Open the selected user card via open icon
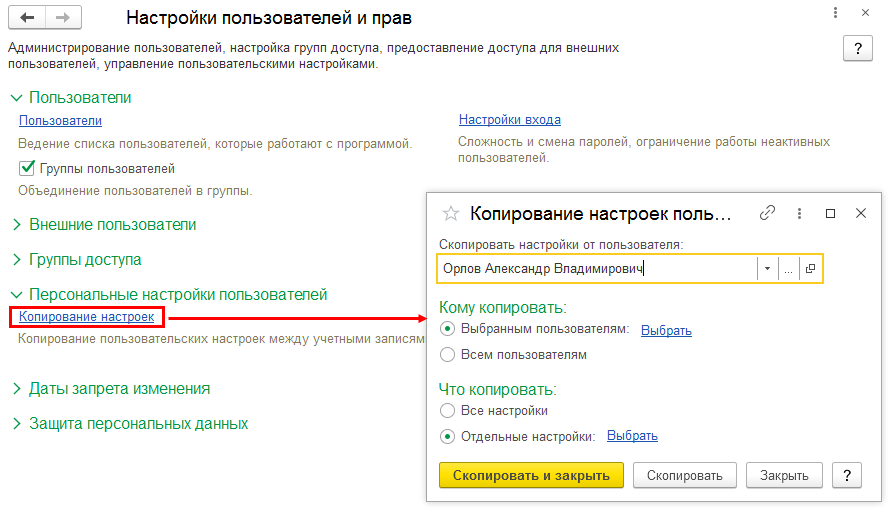 pyautogui.click(x=810, y=269)
